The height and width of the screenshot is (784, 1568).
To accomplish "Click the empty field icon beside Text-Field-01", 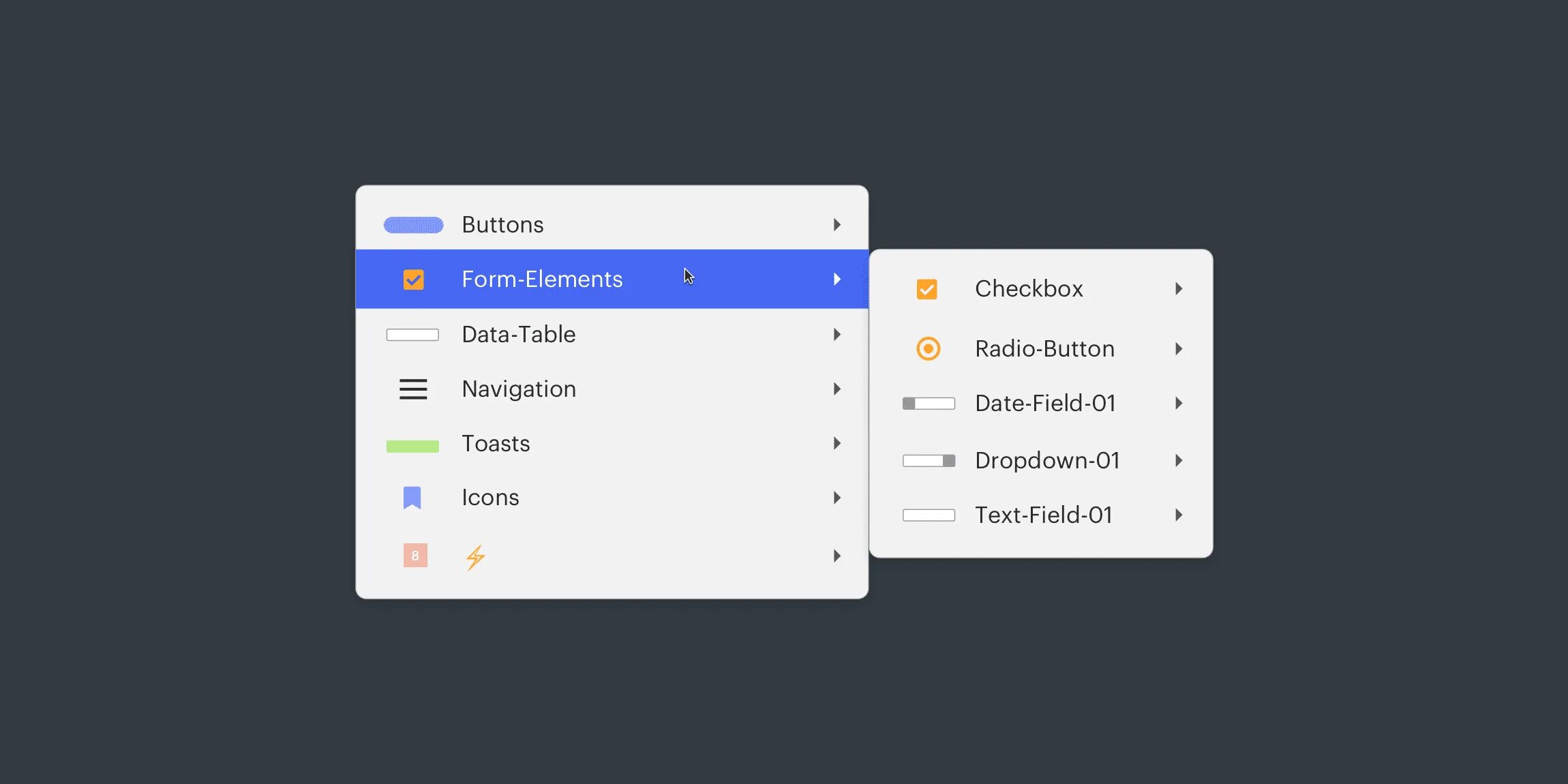I will coord(929,515).
